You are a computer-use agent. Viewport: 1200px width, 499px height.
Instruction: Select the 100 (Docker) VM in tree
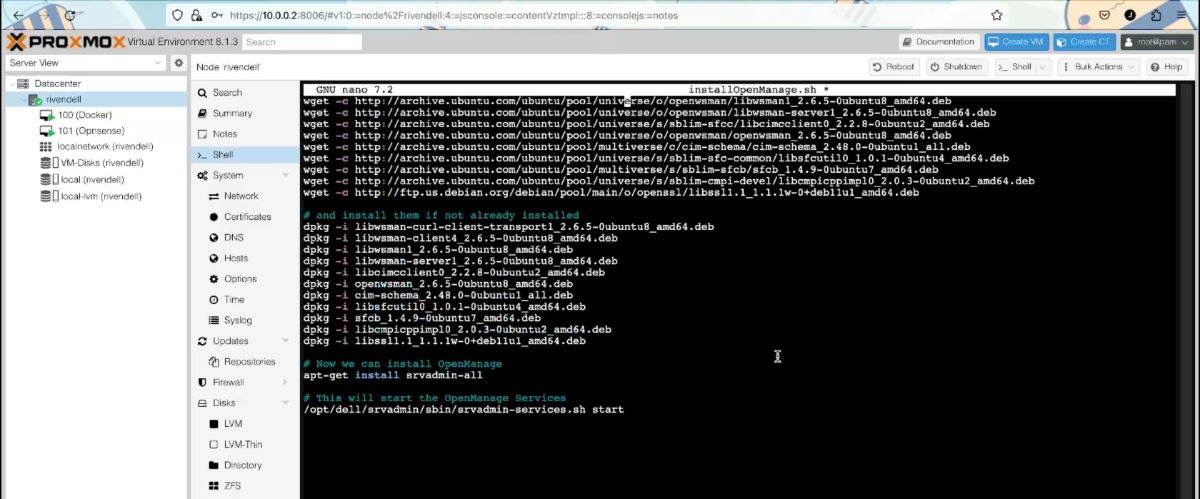pos(85,115)
